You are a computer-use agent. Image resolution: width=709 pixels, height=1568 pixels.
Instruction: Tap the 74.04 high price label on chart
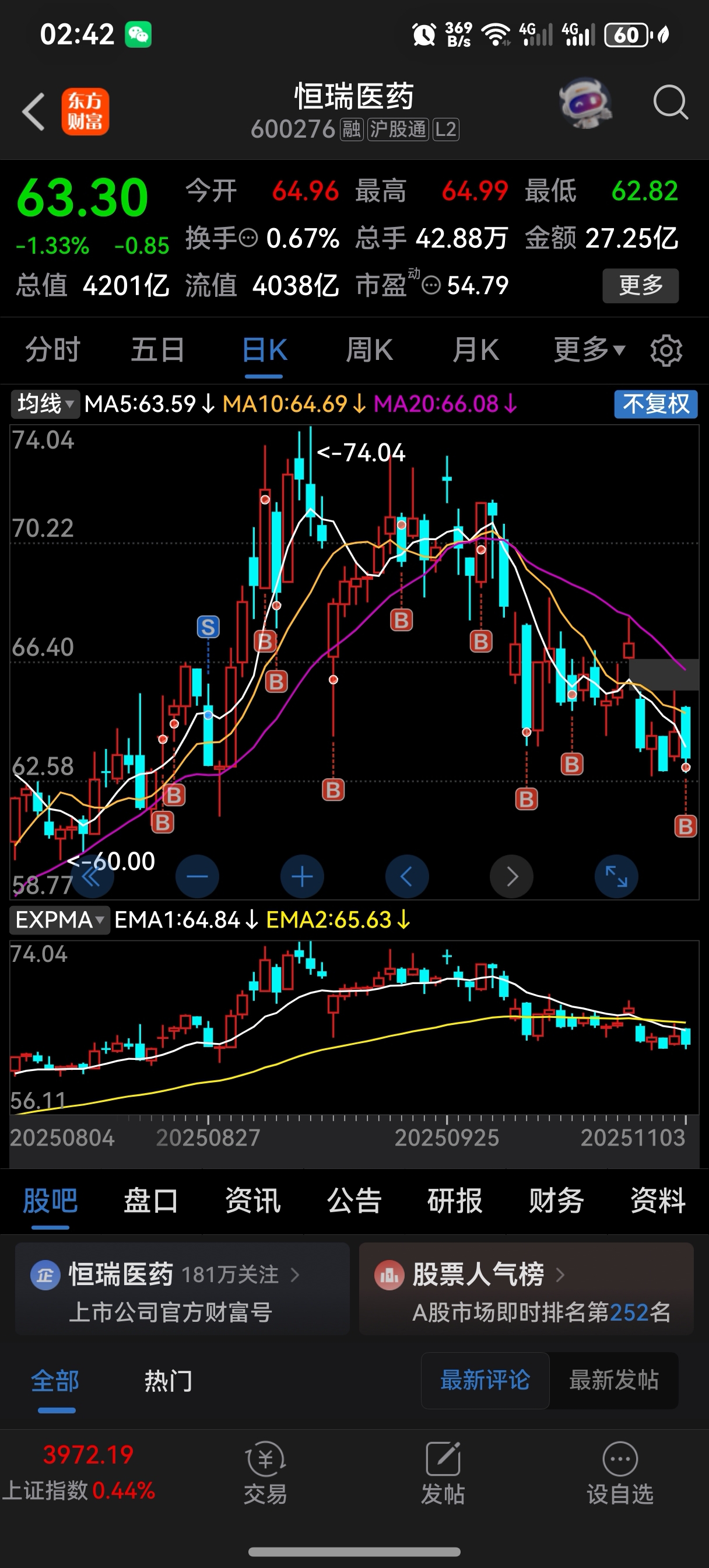coord(361,452)
